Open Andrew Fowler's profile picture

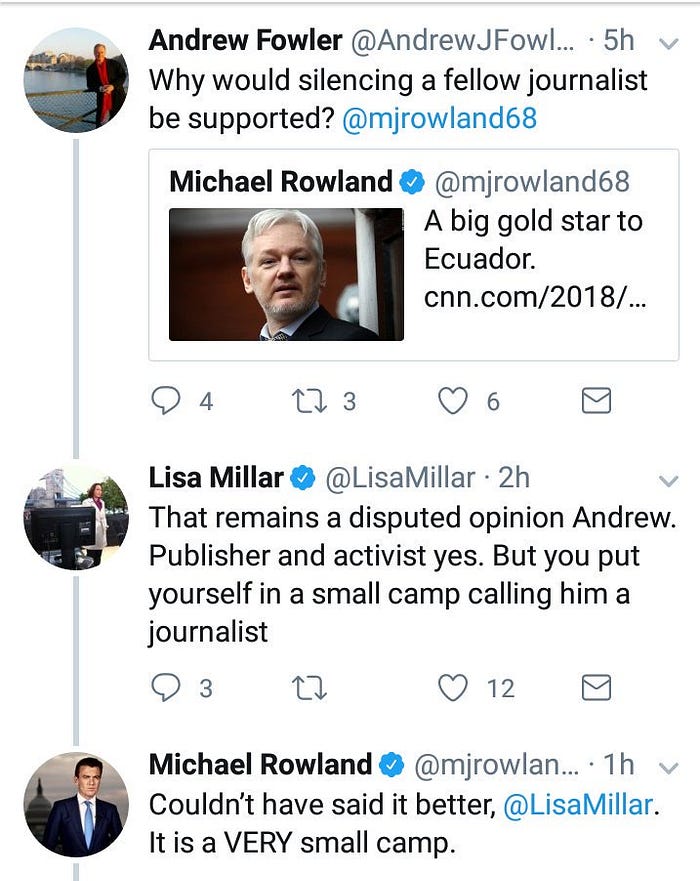click(76, 80)
